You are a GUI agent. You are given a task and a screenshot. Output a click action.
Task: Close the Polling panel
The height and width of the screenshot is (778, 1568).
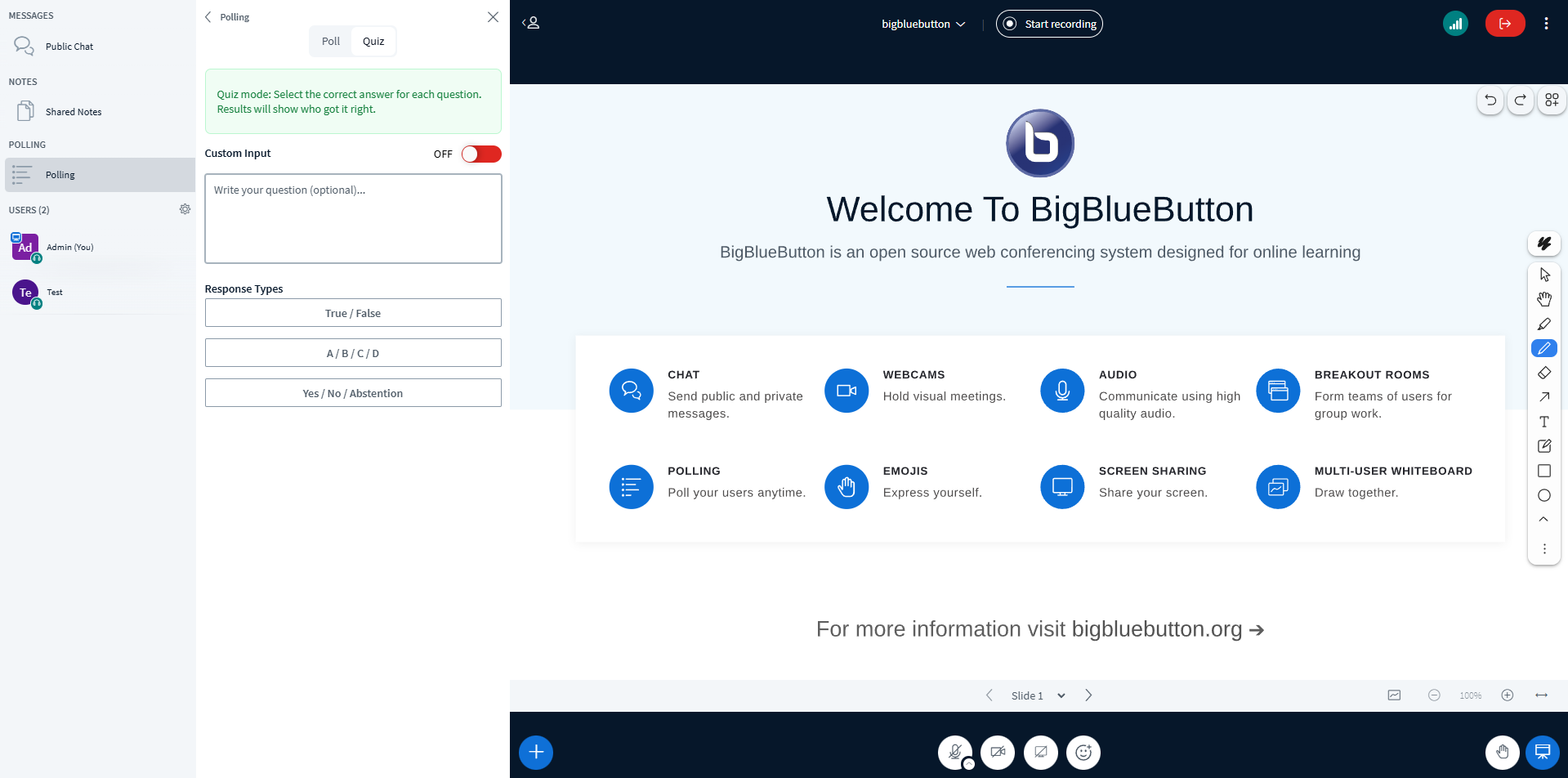point(493,17)
